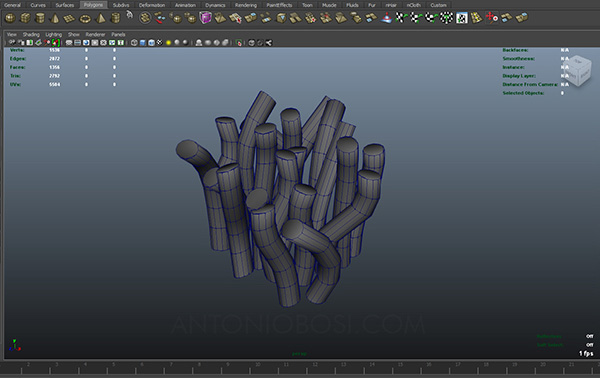The width and height of the screenshot is (600, 378).
Task: Create a polygon sphere from the shelf
Action: [x=10, y=18]
